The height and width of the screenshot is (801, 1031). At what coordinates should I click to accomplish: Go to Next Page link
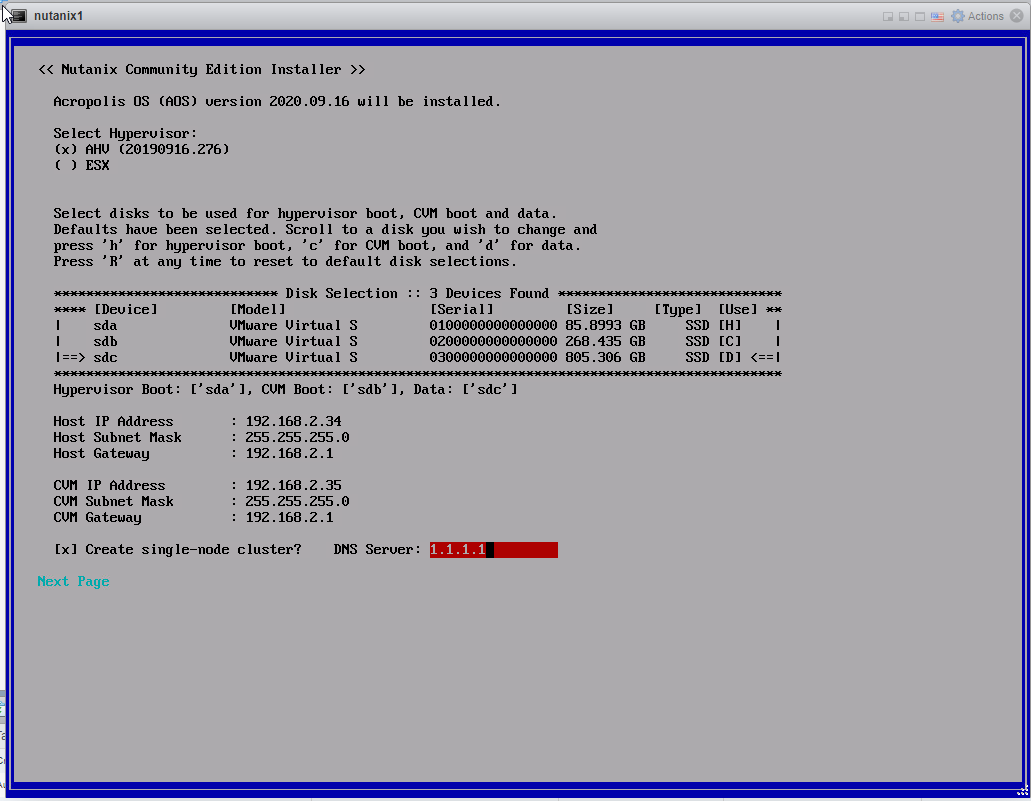tap(73, 581)
